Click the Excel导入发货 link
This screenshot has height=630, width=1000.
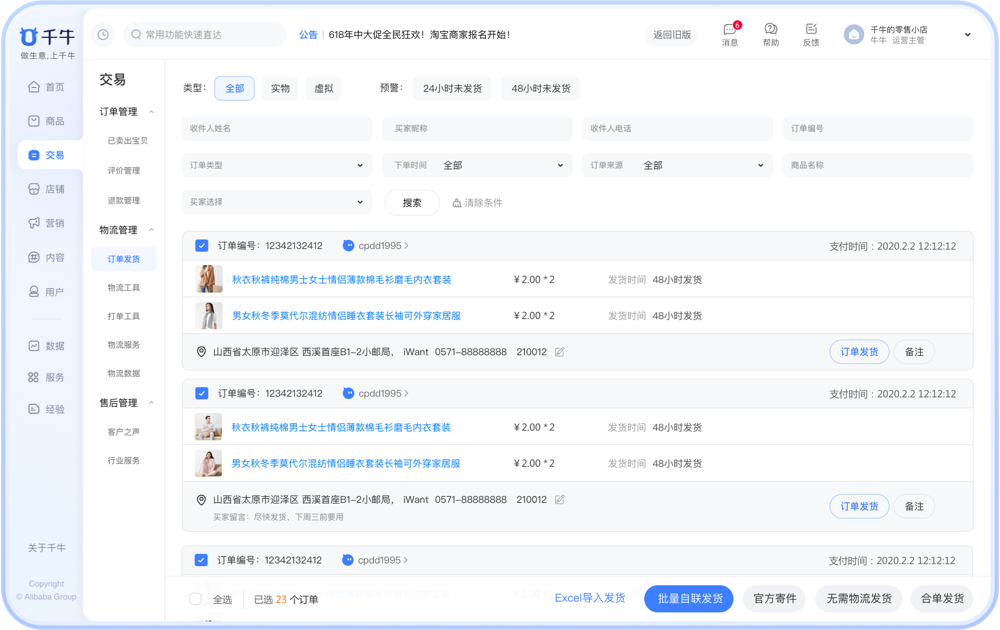(x=590, y=598)
